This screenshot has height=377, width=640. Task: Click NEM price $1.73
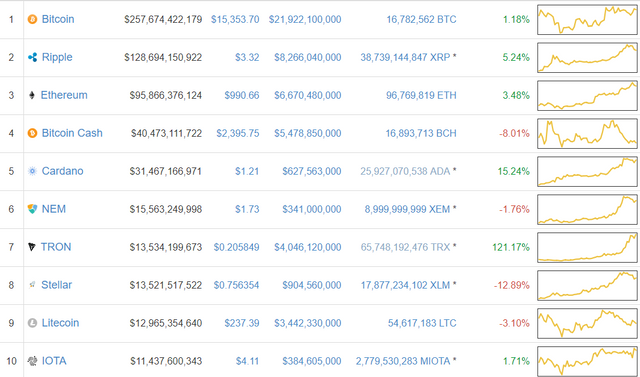click(247, 209)
